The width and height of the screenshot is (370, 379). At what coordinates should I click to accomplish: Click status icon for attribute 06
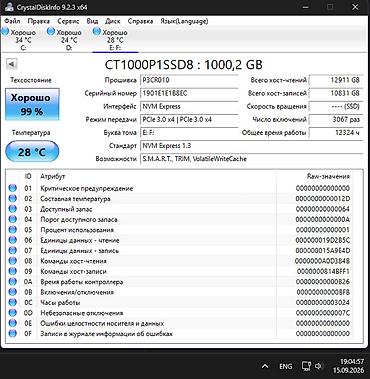[x=13, y=240]
